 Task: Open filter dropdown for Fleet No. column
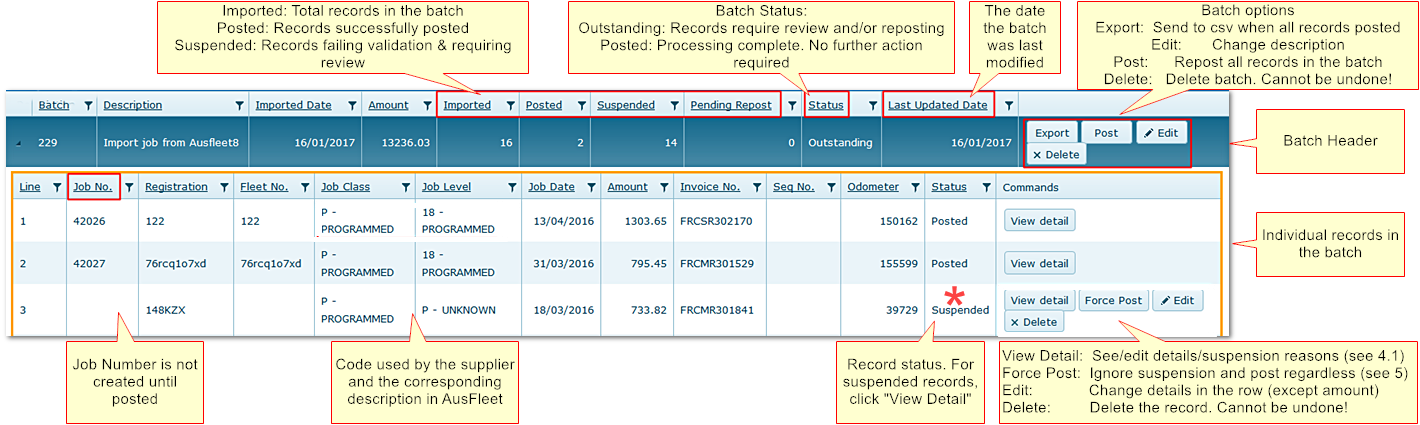tap(306, 187)
